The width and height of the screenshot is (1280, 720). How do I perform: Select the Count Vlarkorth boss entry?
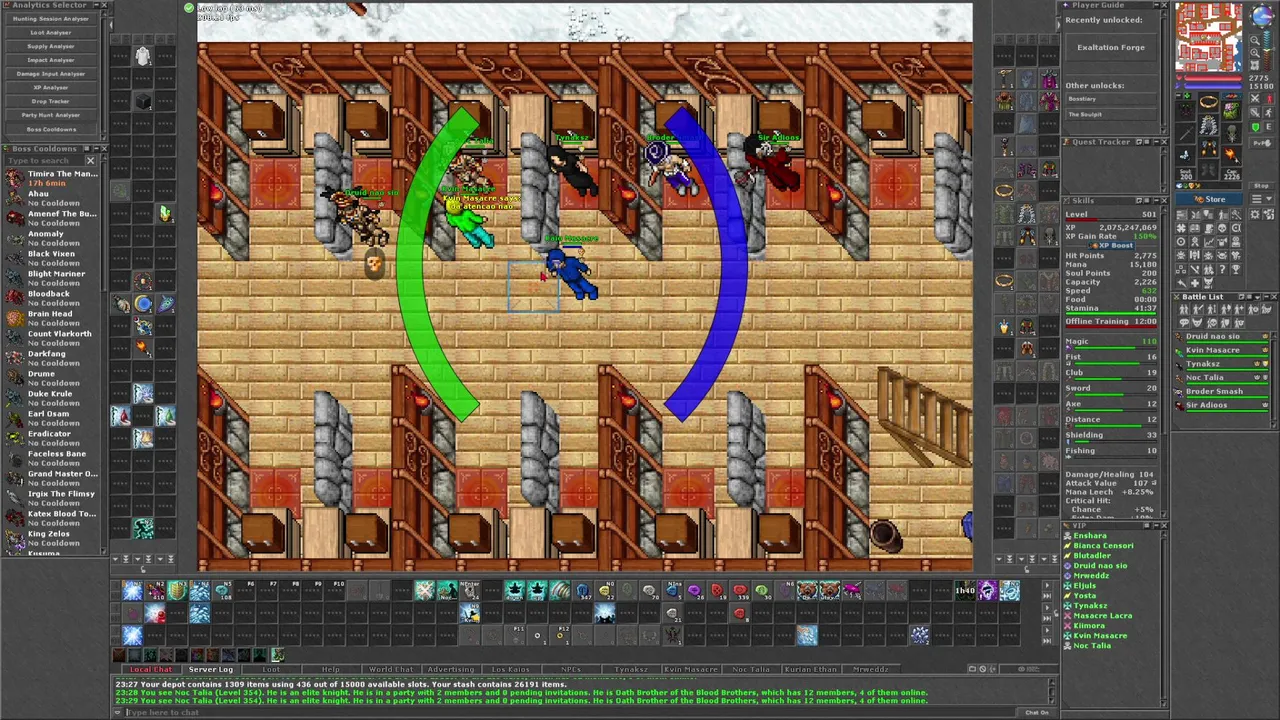click(x=51, y=338)
